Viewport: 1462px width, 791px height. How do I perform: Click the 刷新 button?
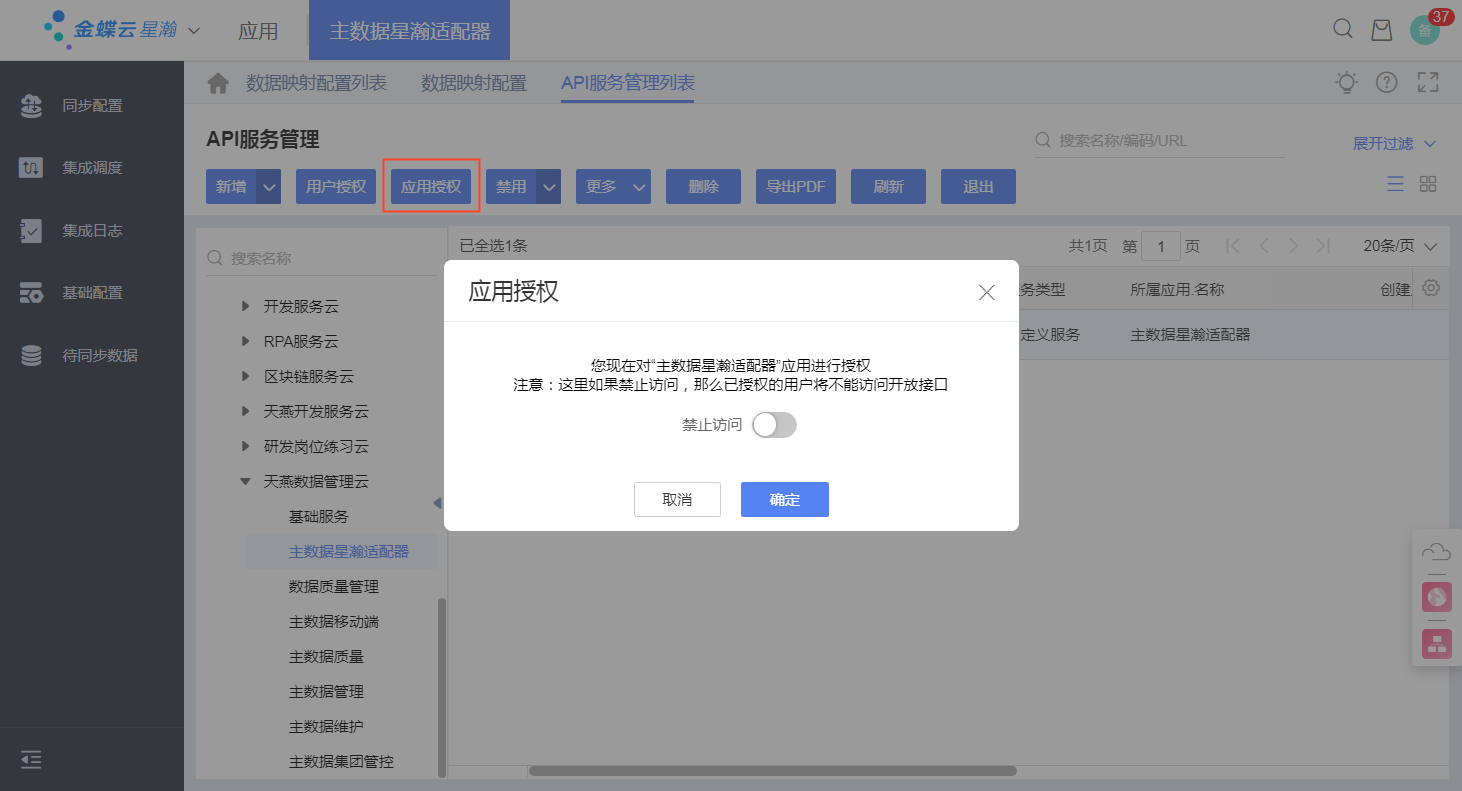tap(889, 187)
